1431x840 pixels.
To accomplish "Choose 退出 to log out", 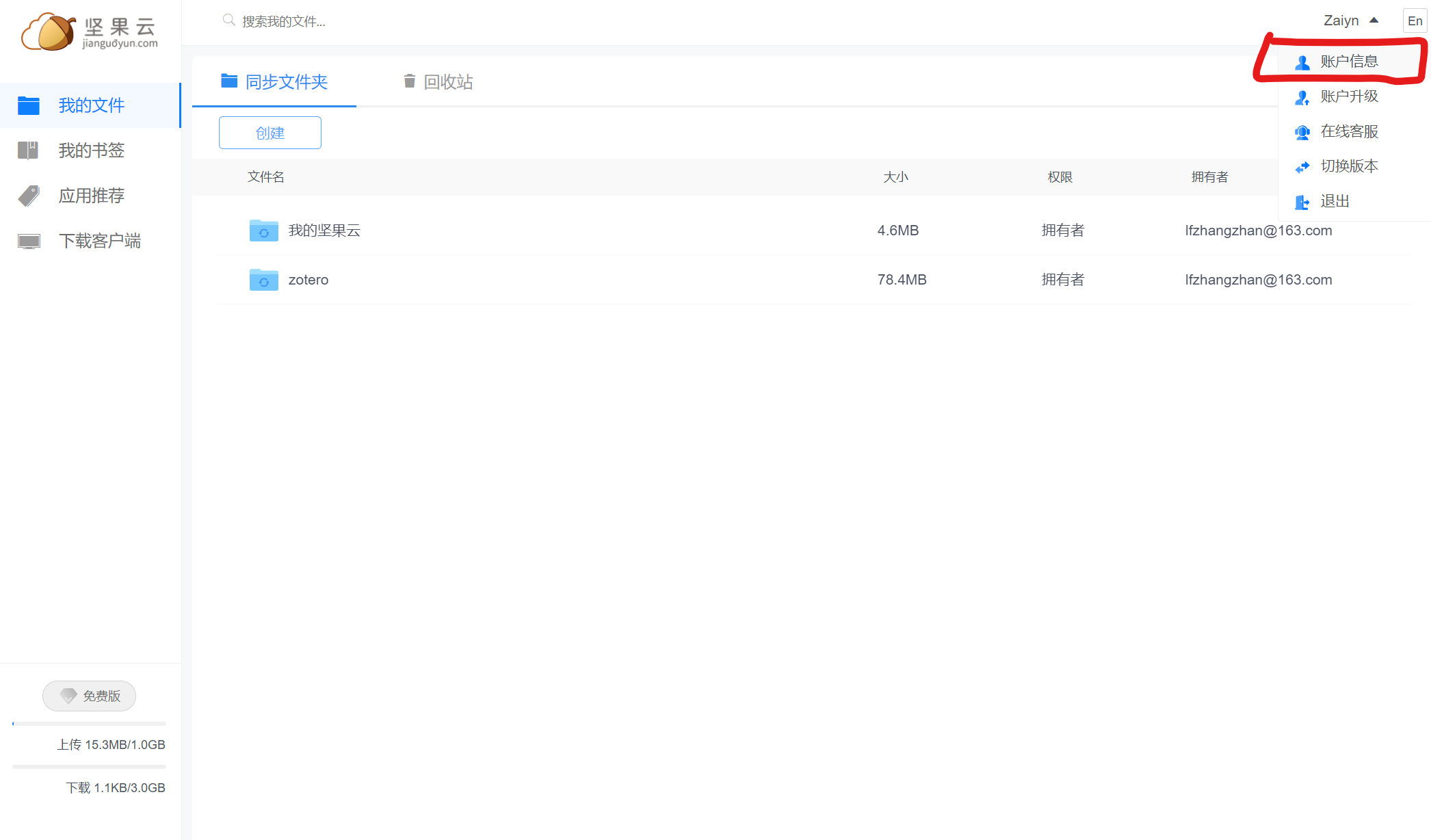I will (x=1354, y=201).
